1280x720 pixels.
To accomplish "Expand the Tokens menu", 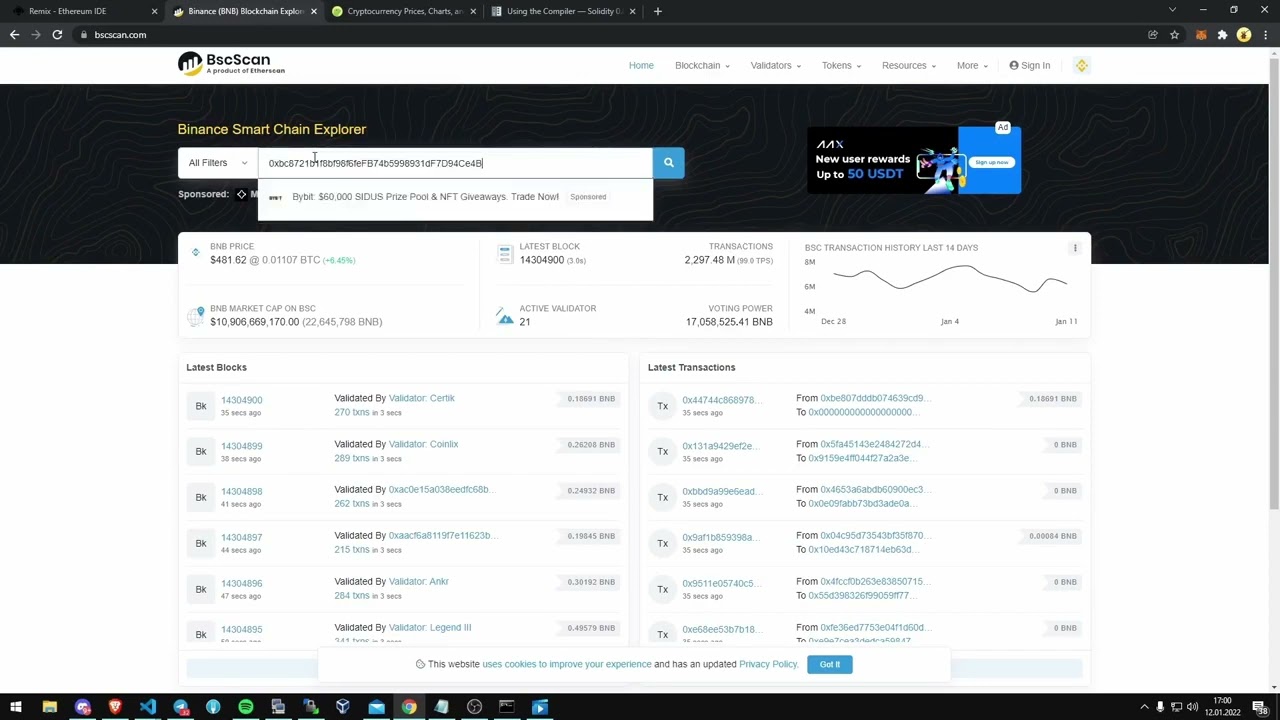I will (841, 66).
